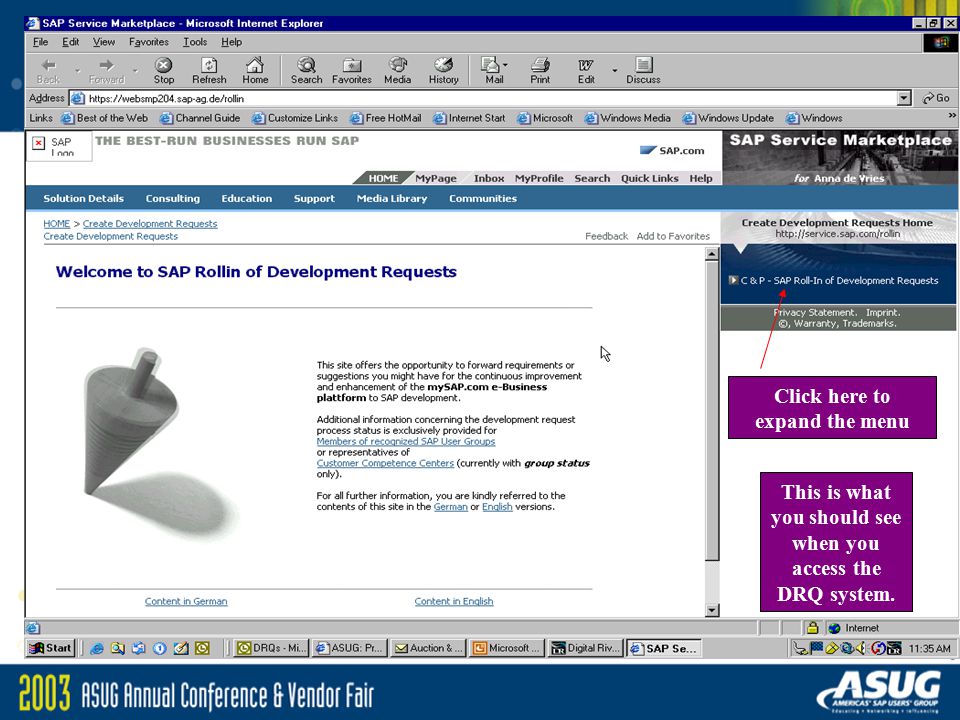
Task: Open the Support navigation item
Action: 314,198
